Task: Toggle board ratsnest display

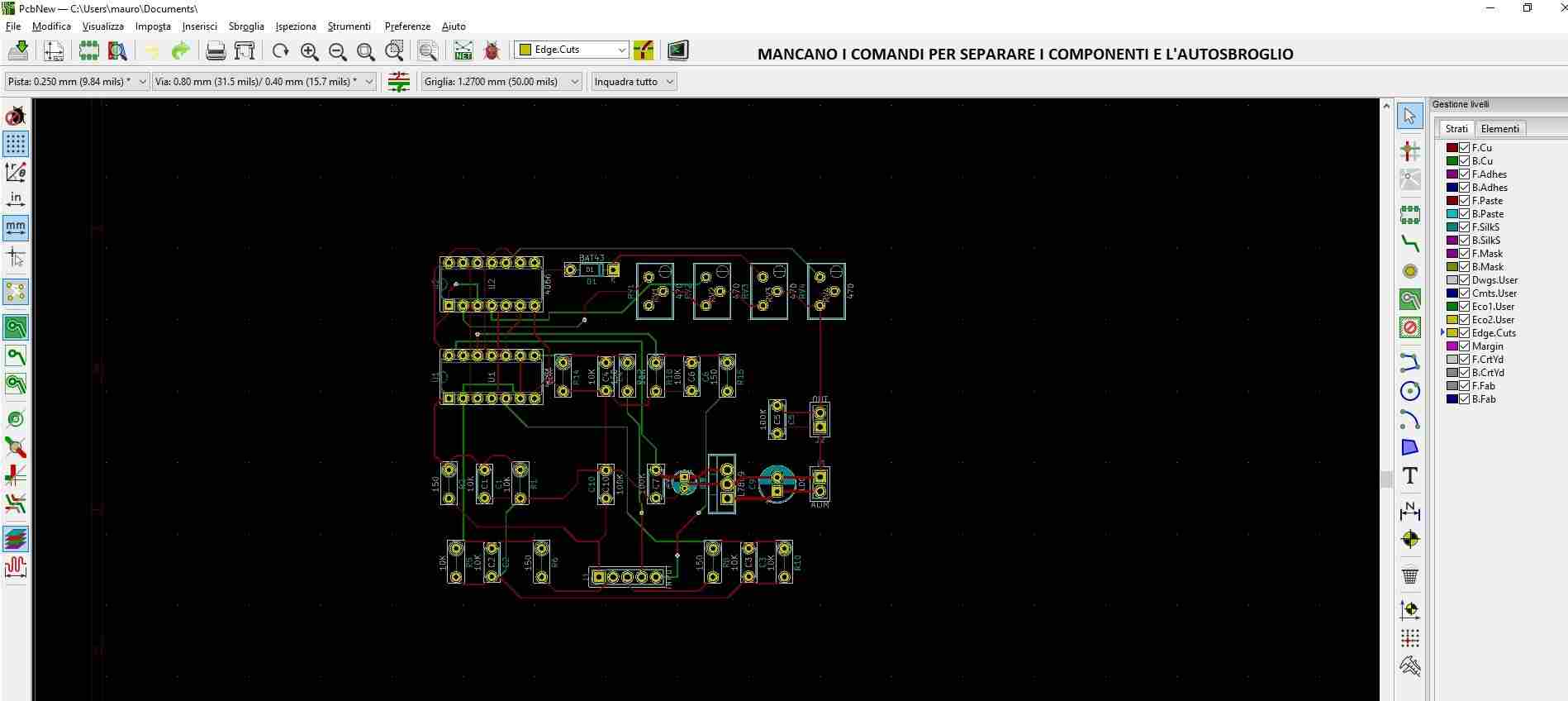Action: click(16, 292)
